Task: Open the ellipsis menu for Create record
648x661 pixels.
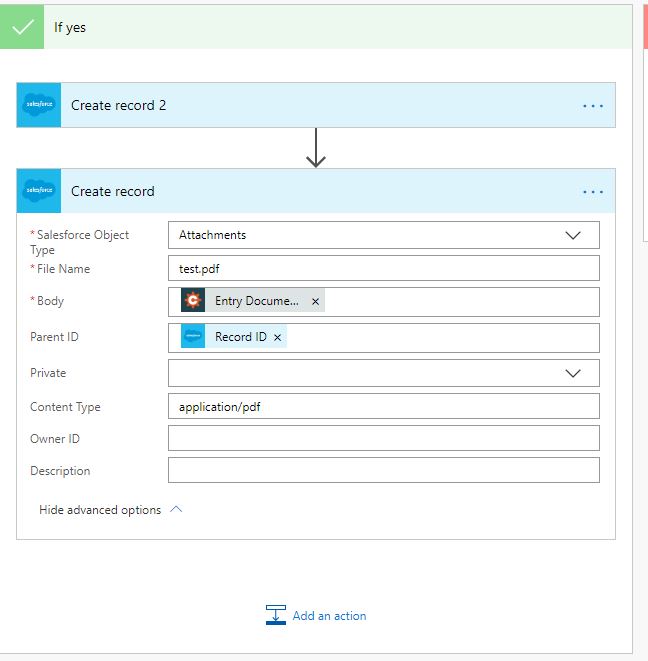Action: click(593, 192)
